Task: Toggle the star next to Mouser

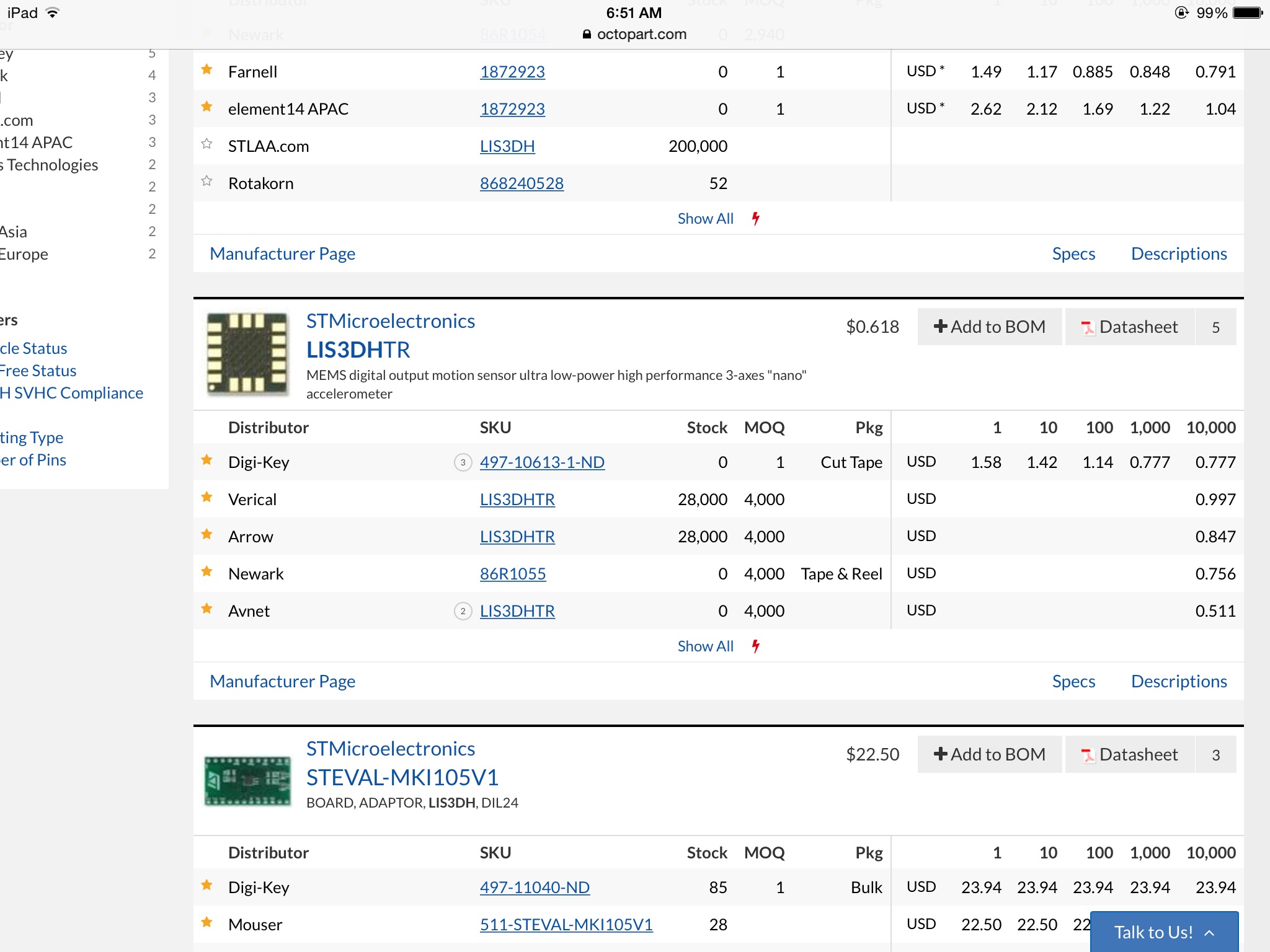Action: (x=207, y=923)
